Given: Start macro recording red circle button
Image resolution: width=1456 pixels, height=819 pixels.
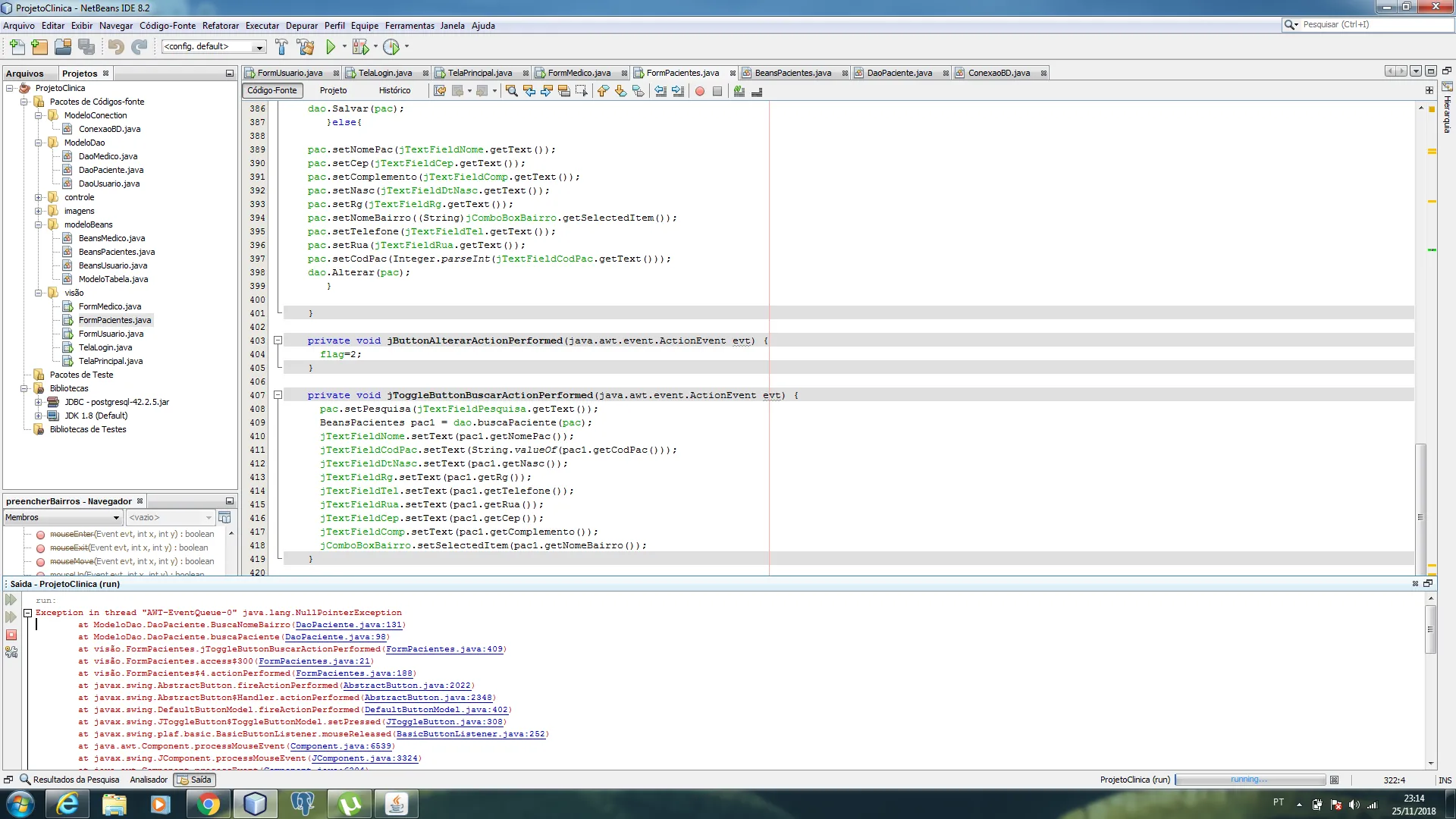Looking at the screenshot, I should coord(700,91).
